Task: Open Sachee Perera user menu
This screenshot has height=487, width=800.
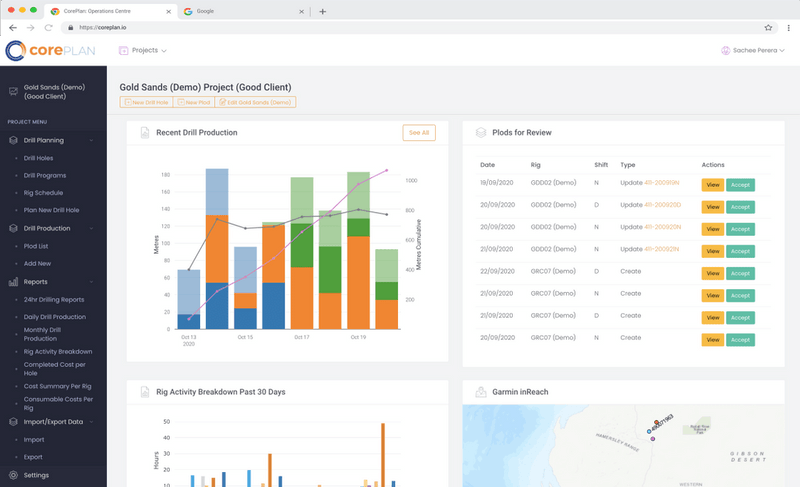Action: pos(753,50)
